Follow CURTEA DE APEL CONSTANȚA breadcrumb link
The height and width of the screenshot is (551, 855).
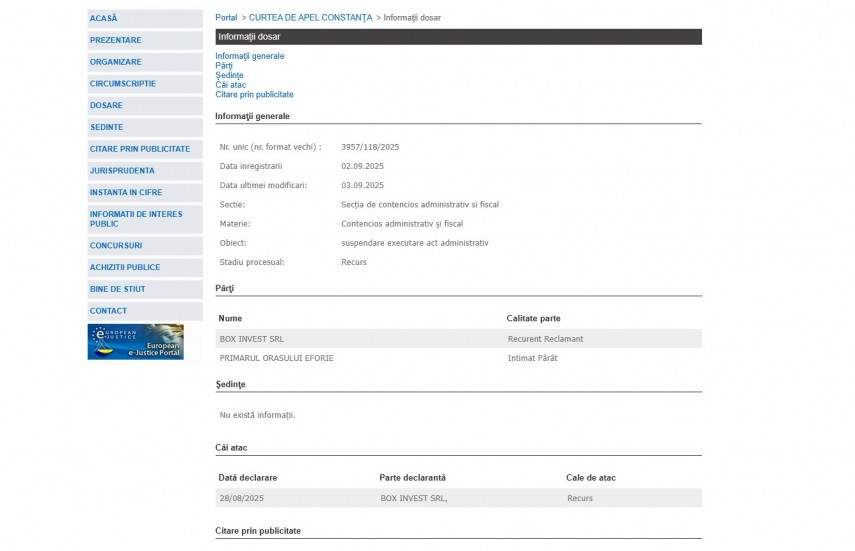point(310,18)
